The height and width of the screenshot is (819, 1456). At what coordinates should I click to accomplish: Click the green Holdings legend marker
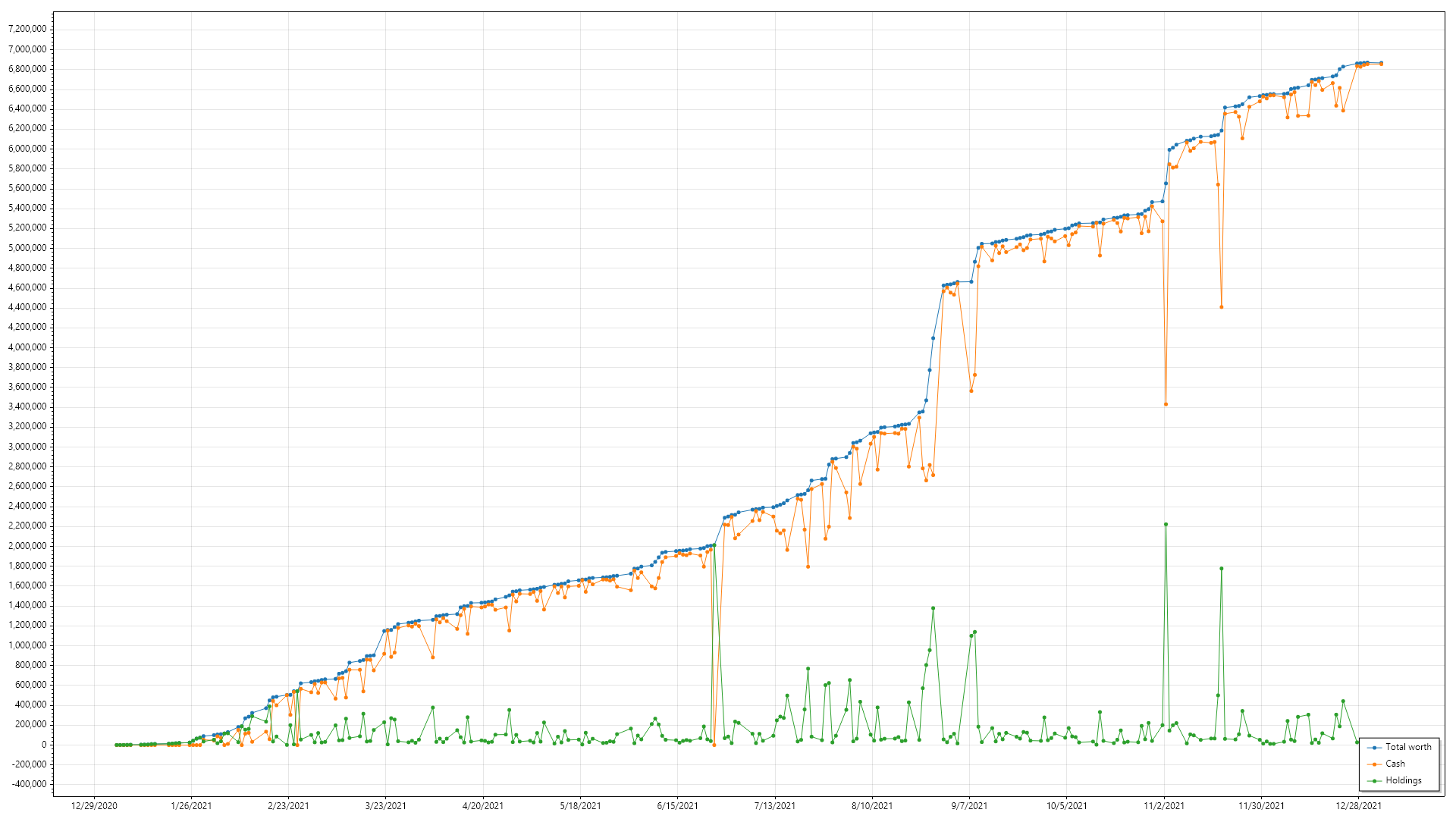tap(1375, 780)
